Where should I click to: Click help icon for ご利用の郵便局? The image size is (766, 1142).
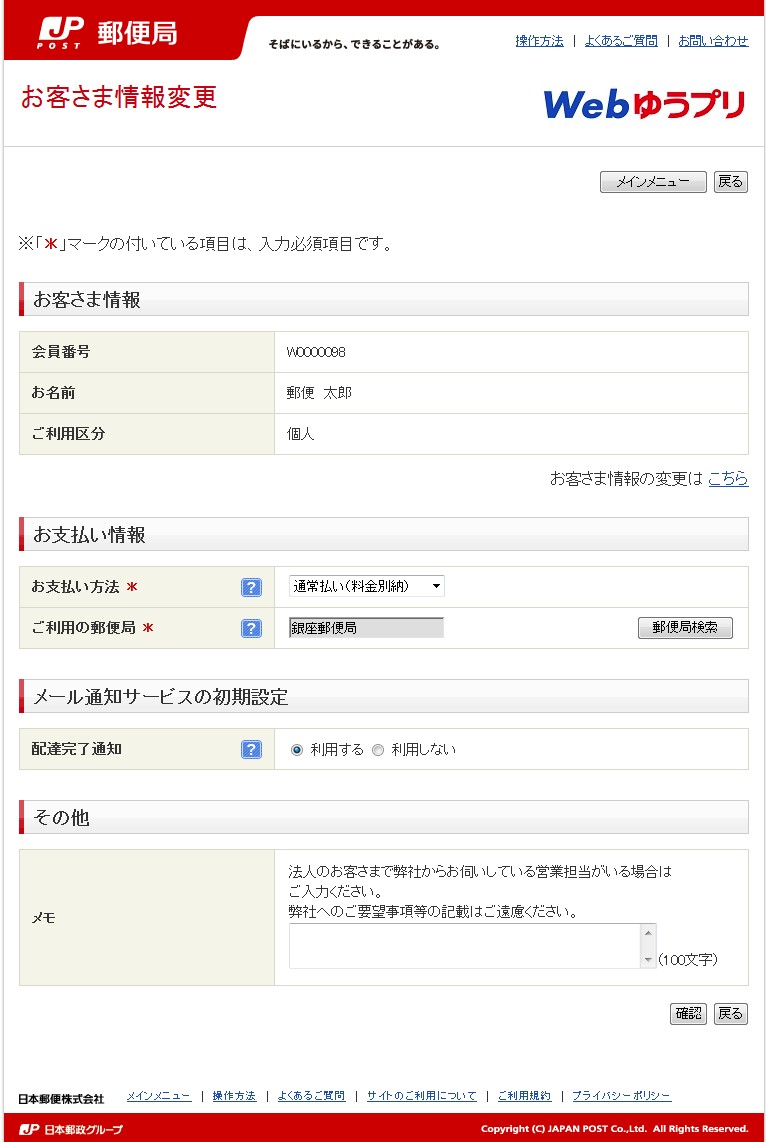(251, 628)
